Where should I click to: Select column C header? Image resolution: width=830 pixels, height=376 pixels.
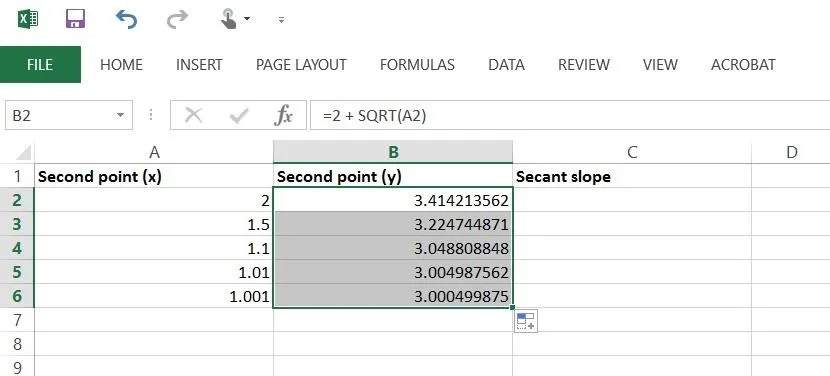[x=632, y=153]
